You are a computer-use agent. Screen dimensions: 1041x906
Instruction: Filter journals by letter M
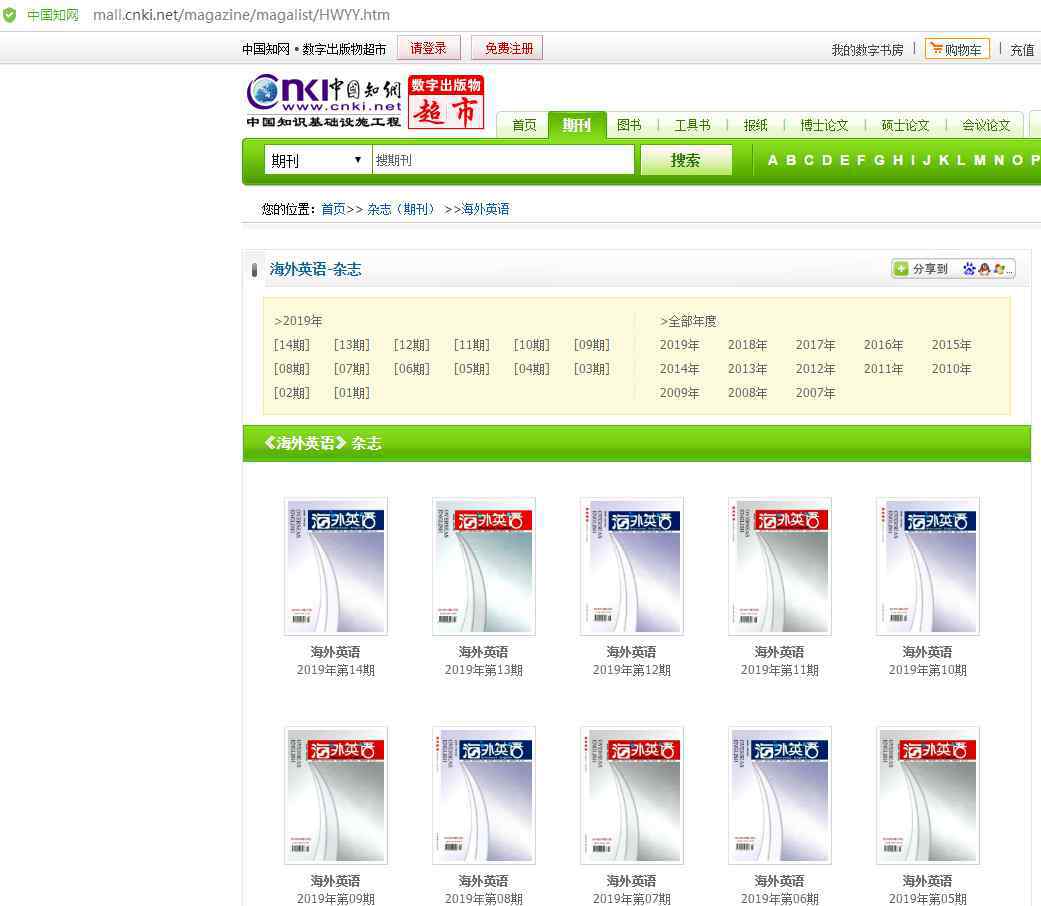coord(979,160)
